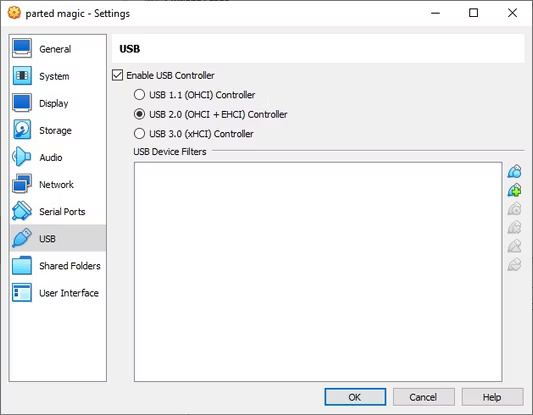This screenshot has width=533, height=415.
Task: Open the Storage settings category
Action: pos(58,130)
